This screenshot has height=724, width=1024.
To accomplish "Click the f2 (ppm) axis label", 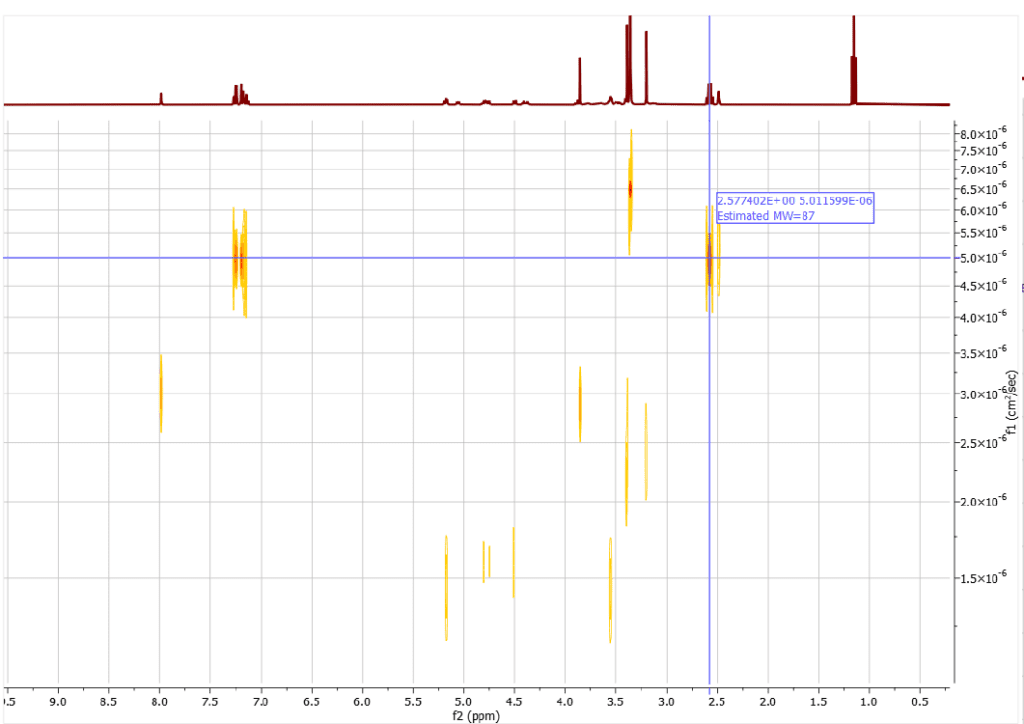I will click(x=475, y=716).
